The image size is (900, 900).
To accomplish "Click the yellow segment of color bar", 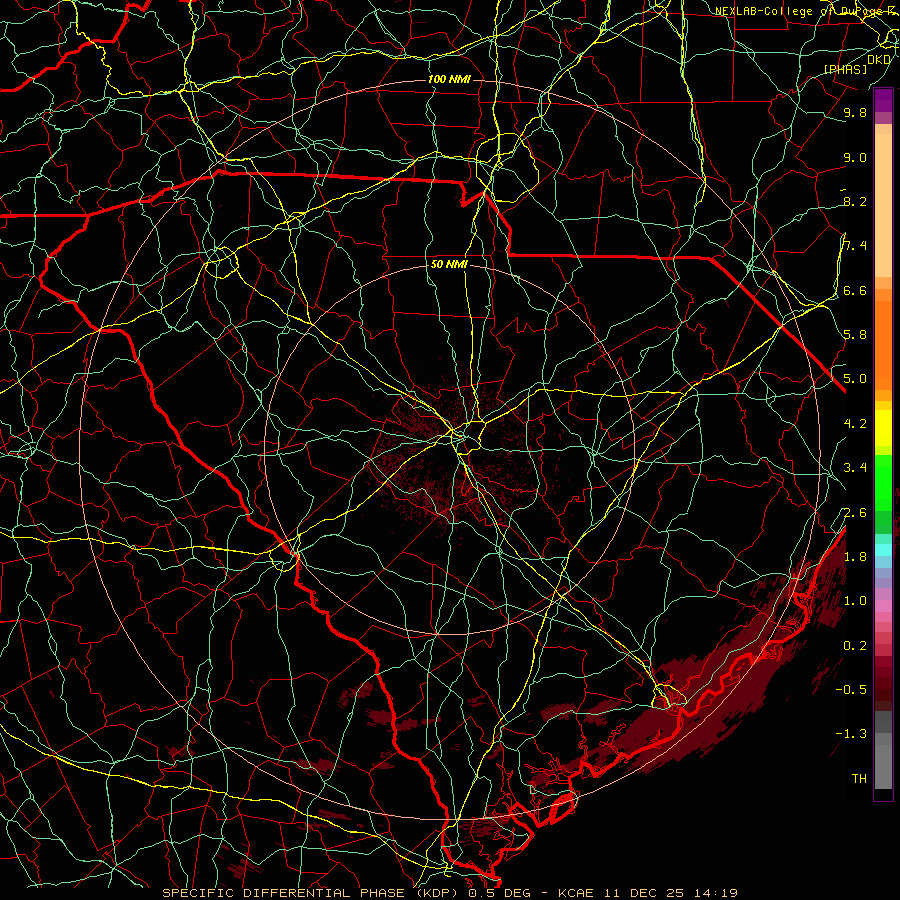I will [883, 428].
